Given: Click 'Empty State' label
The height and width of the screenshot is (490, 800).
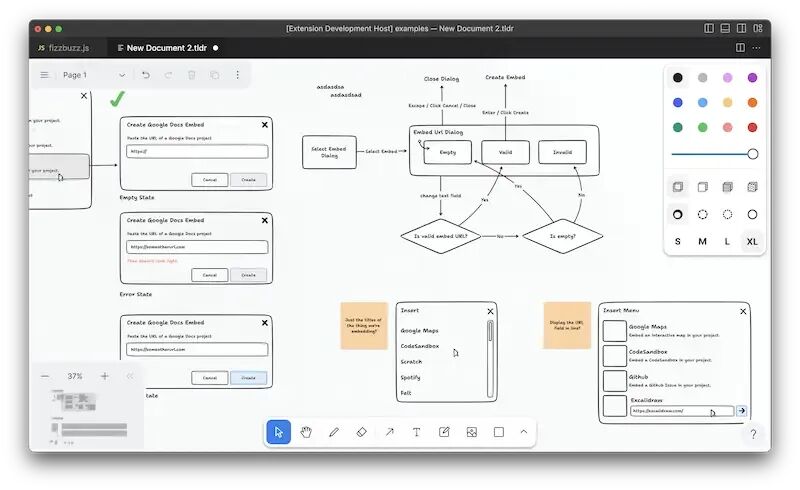Looking at the screenshot, I should (137, 198).
